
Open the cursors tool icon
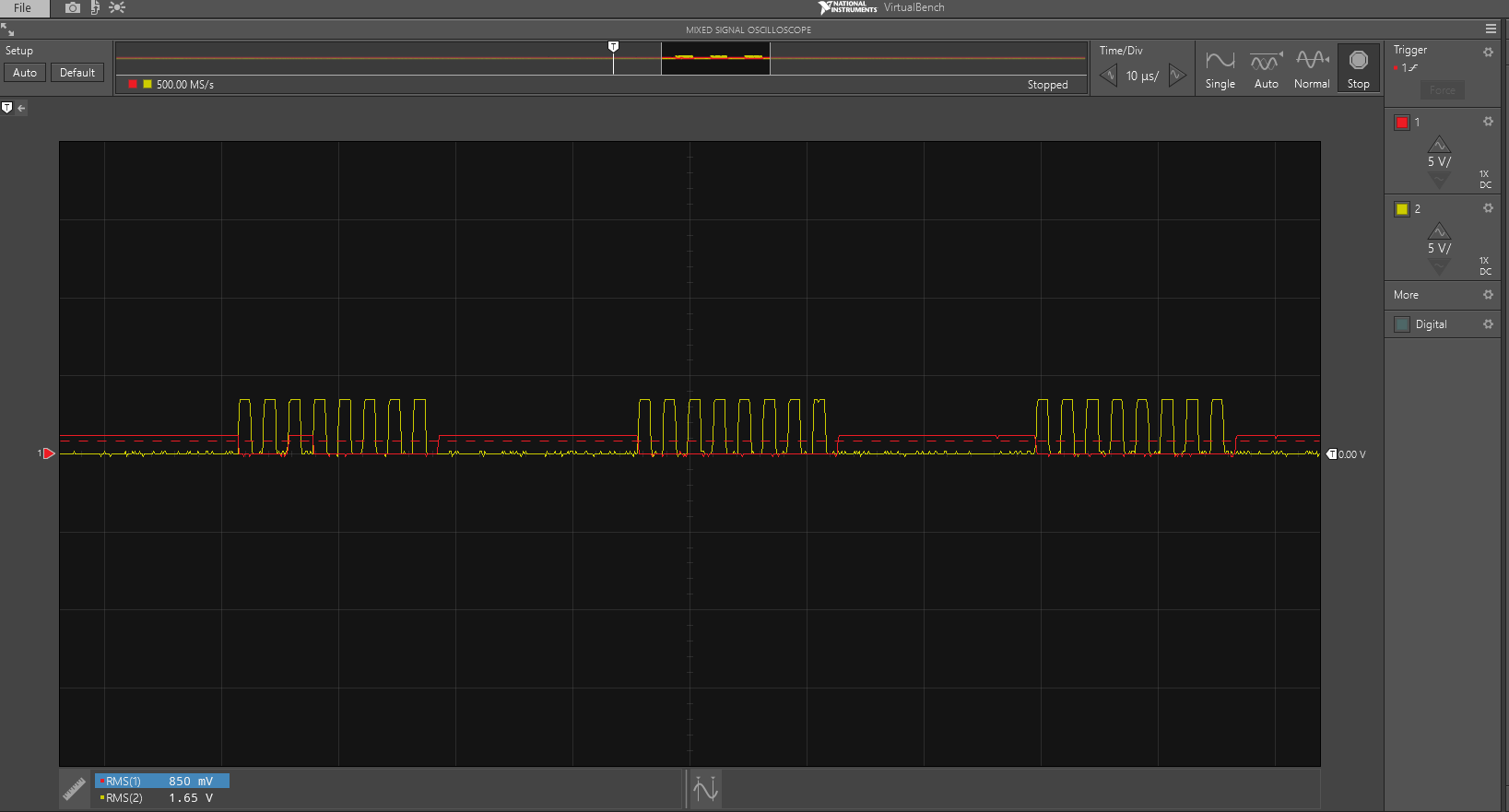tap(705, 790)
